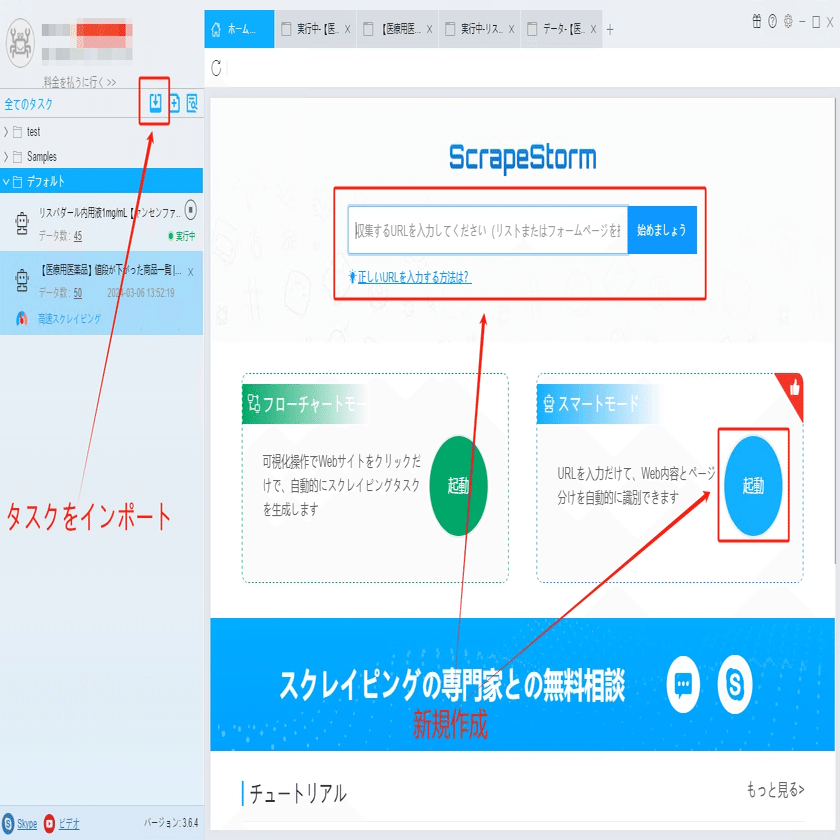This screenshot has width=840, height=840.
Task: Add a new tab with plus
Action: (x=610, y=29)
